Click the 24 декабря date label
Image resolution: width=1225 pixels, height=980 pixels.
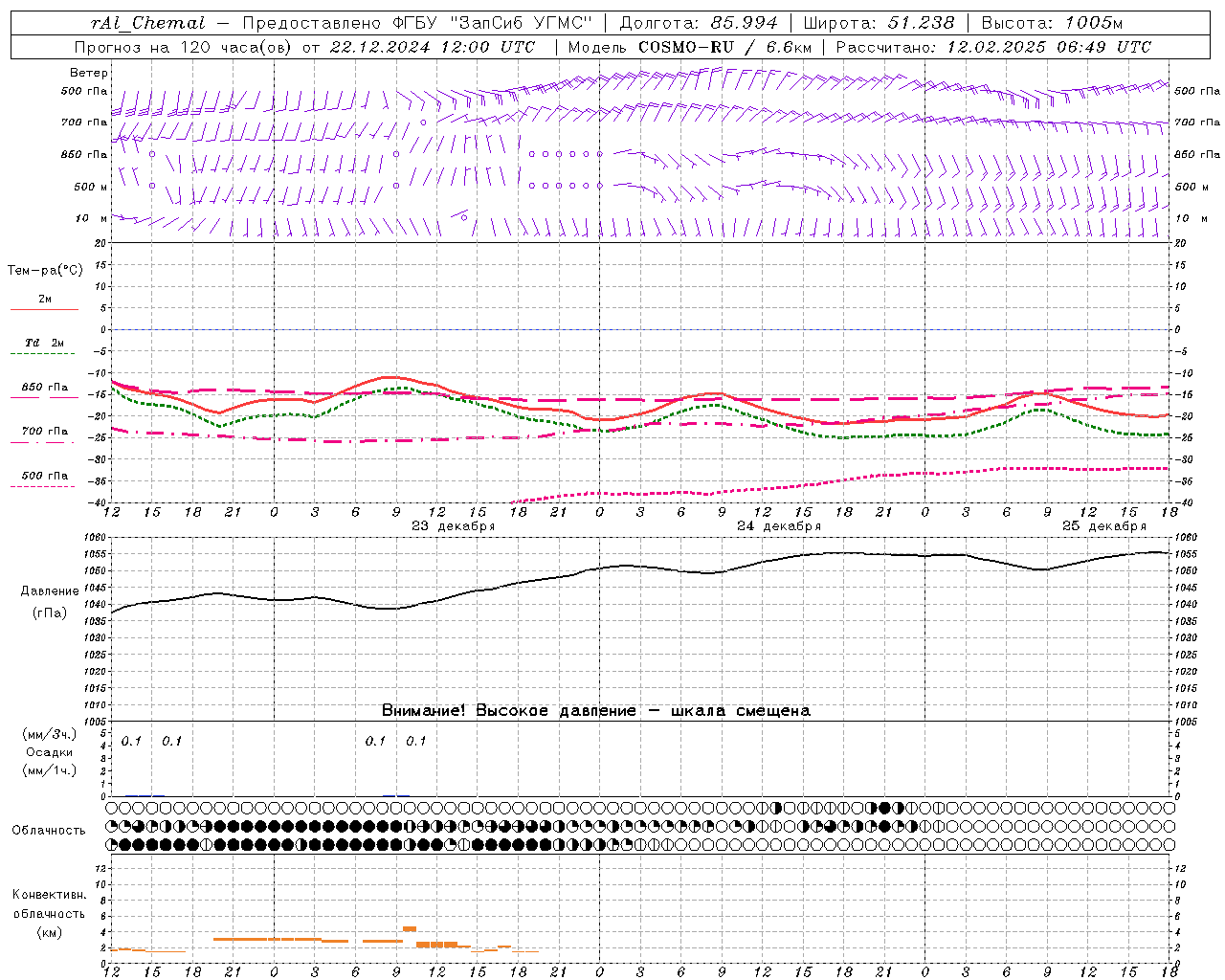pyautogui.click(x=779, y=526)
